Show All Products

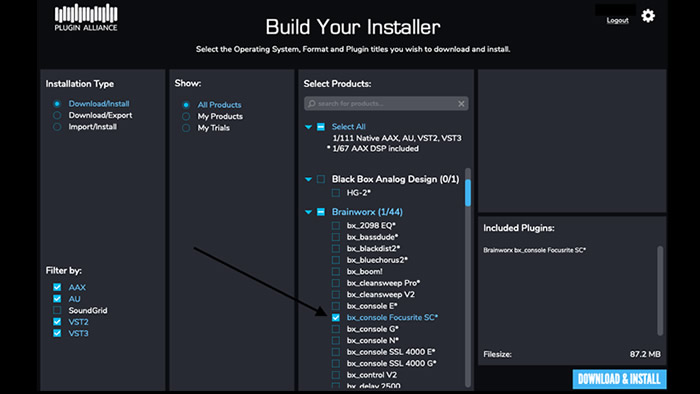pyautogui.click(x=186, y=105)
